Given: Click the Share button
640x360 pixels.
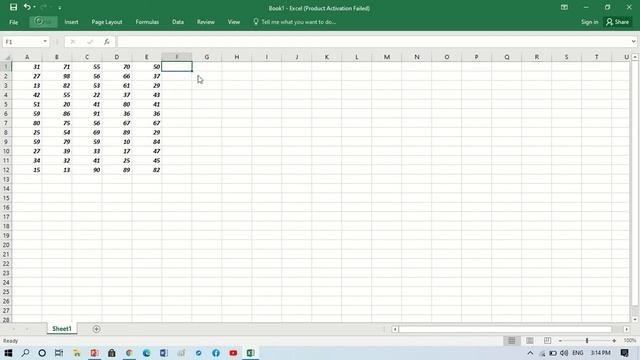Looking at the screenshot, I should click(618, 22).
